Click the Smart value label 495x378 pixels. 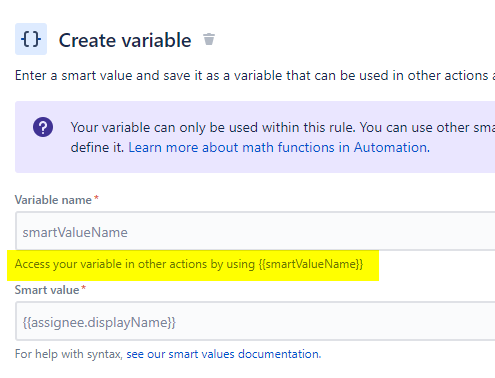point(47,290)
